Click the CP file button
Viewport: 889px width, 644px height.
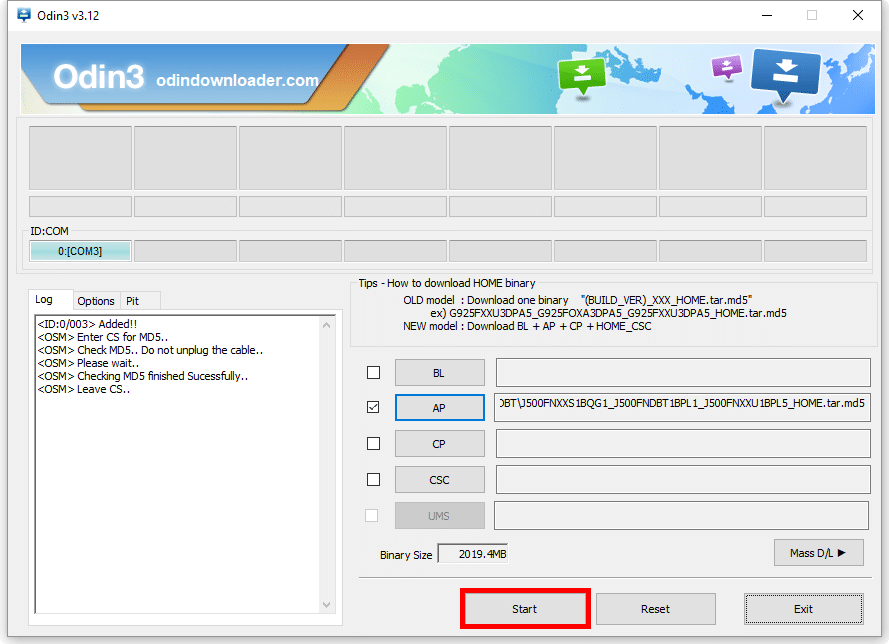(439, 444)
